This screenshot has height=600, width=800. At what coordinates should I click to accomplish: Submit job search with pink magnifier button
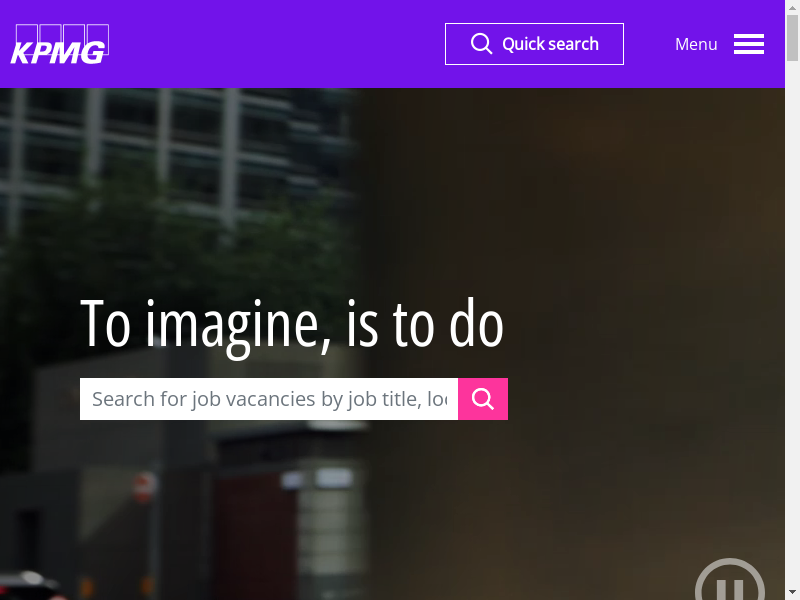pos(483,399)
